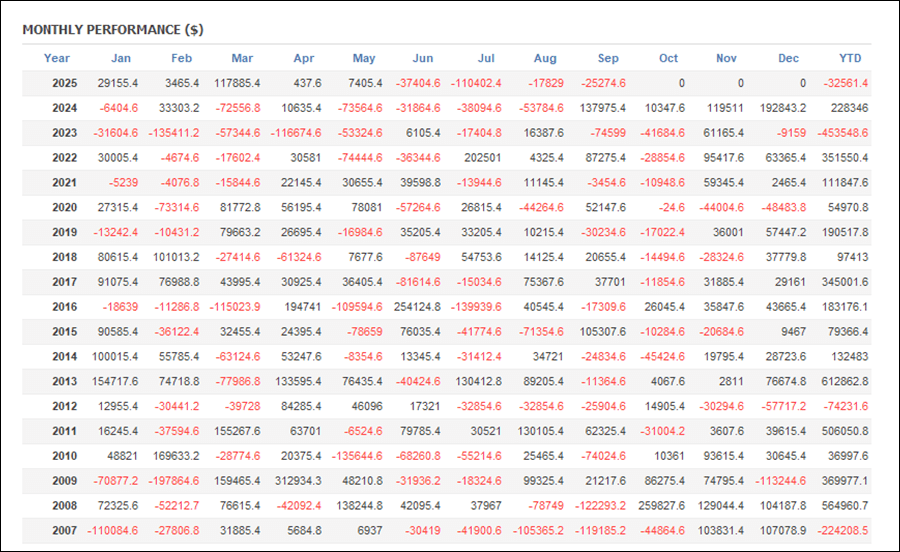Select the 2007 year row label
This screenshot has width=900, height=552.
pyautogui.click(x=64, y=531)
